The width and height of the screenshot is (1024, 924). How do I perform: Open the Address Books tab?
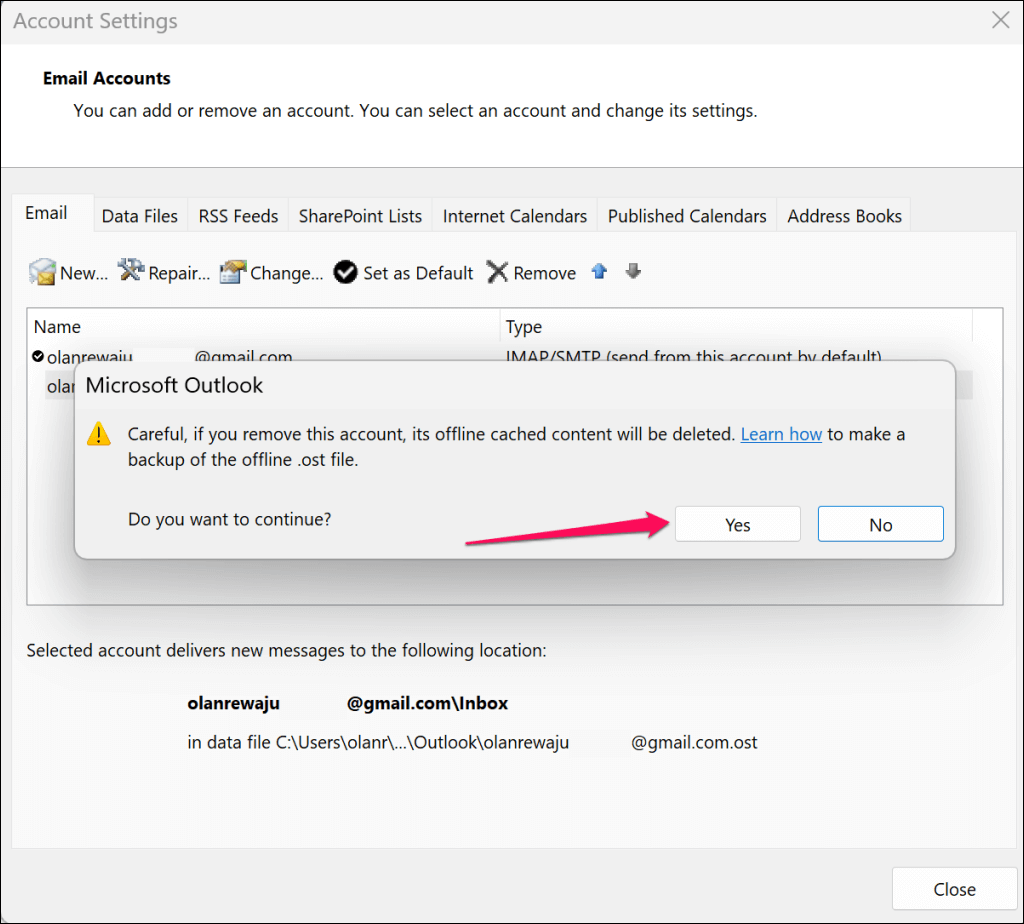click(844, 216)
